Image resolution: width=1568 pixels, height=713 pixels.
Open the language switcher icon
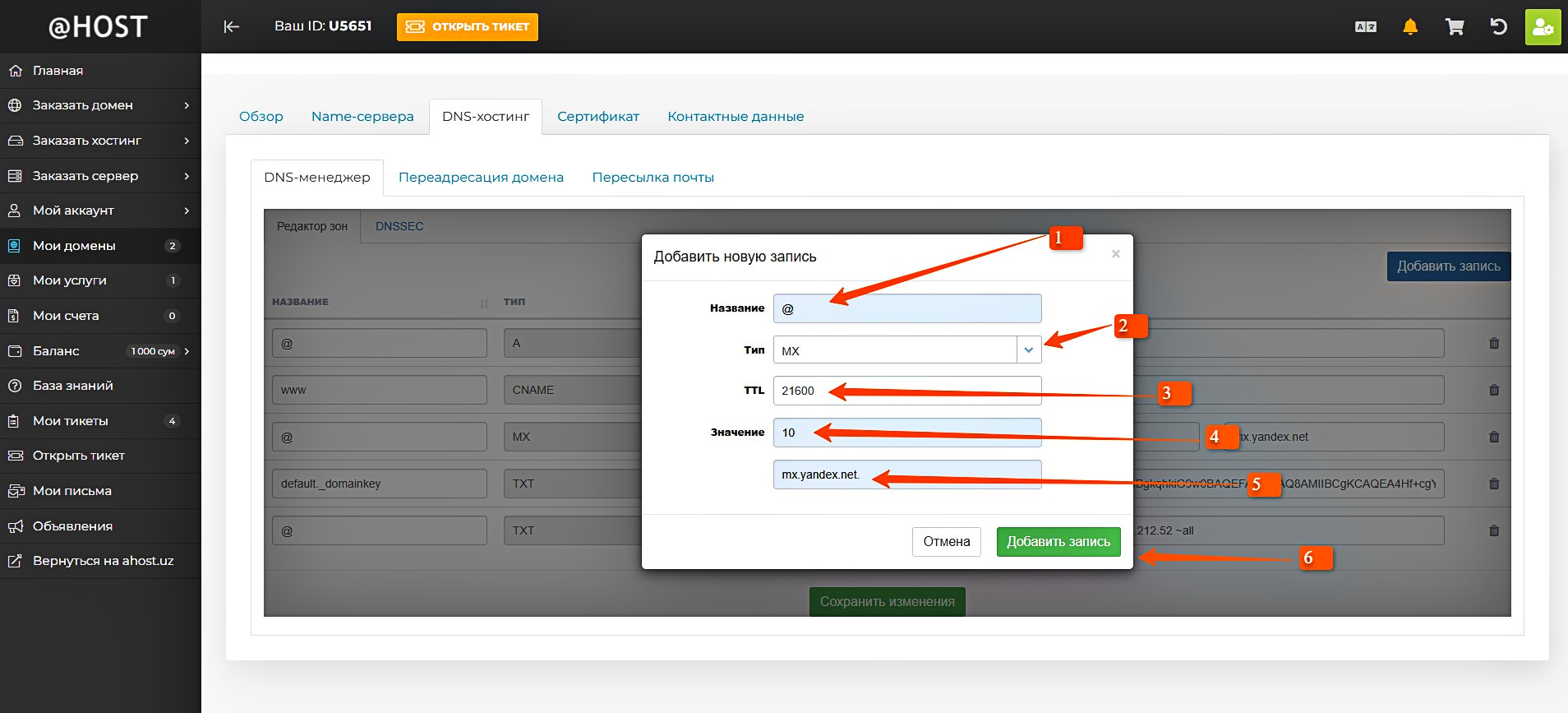point(1366,27)
